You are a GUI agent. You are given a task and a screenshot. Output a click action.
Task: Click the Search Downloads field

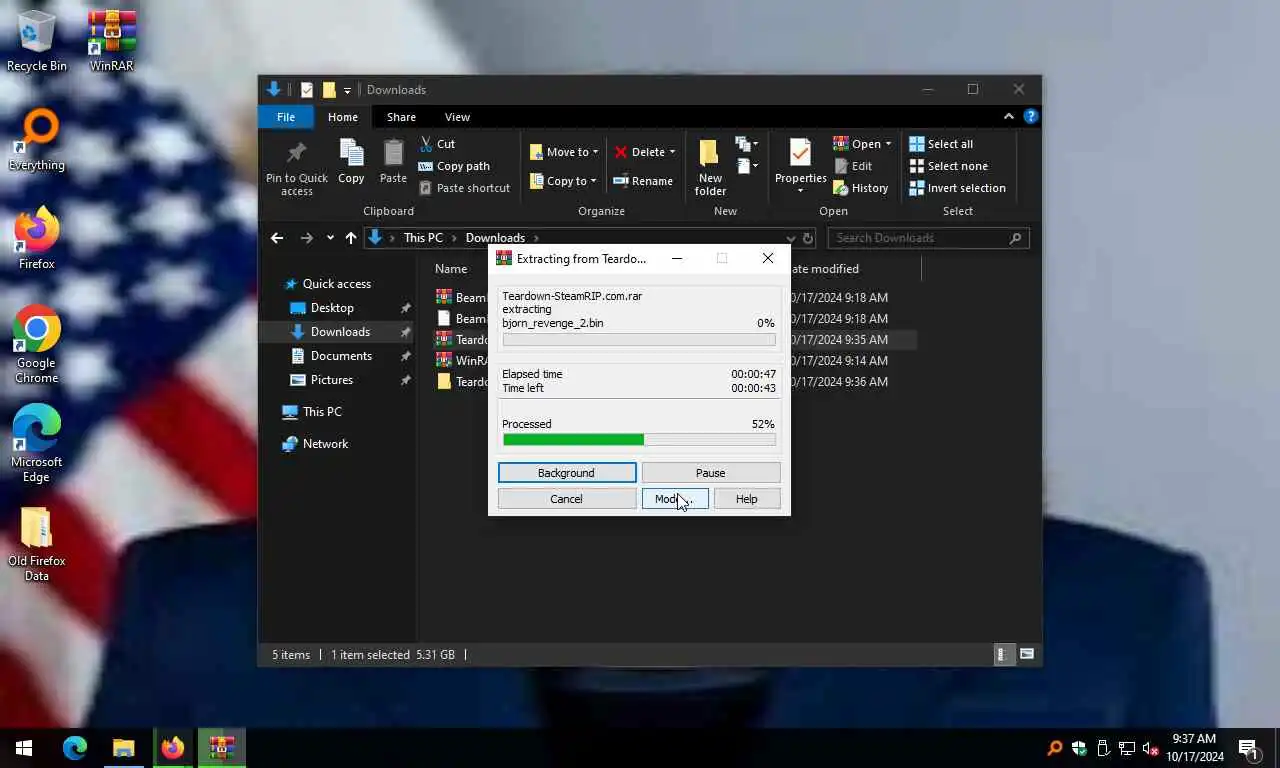click(928, 238)
